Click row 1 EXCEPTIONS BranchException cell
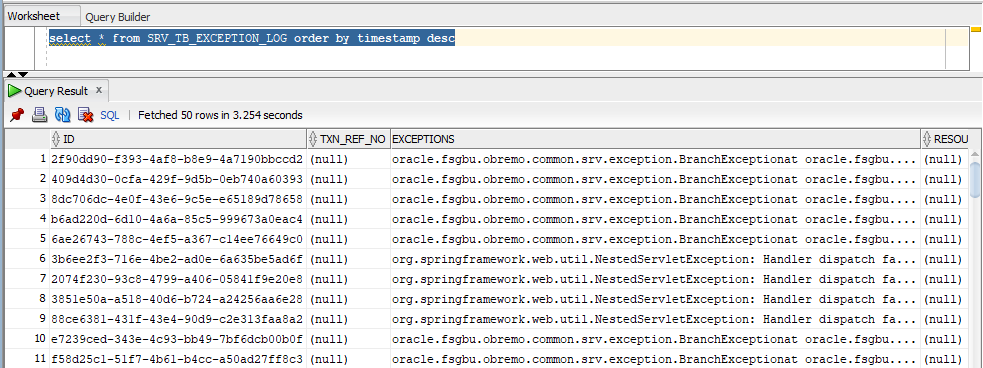The height and width of the screenshot is (368, 983). point(655,159)
